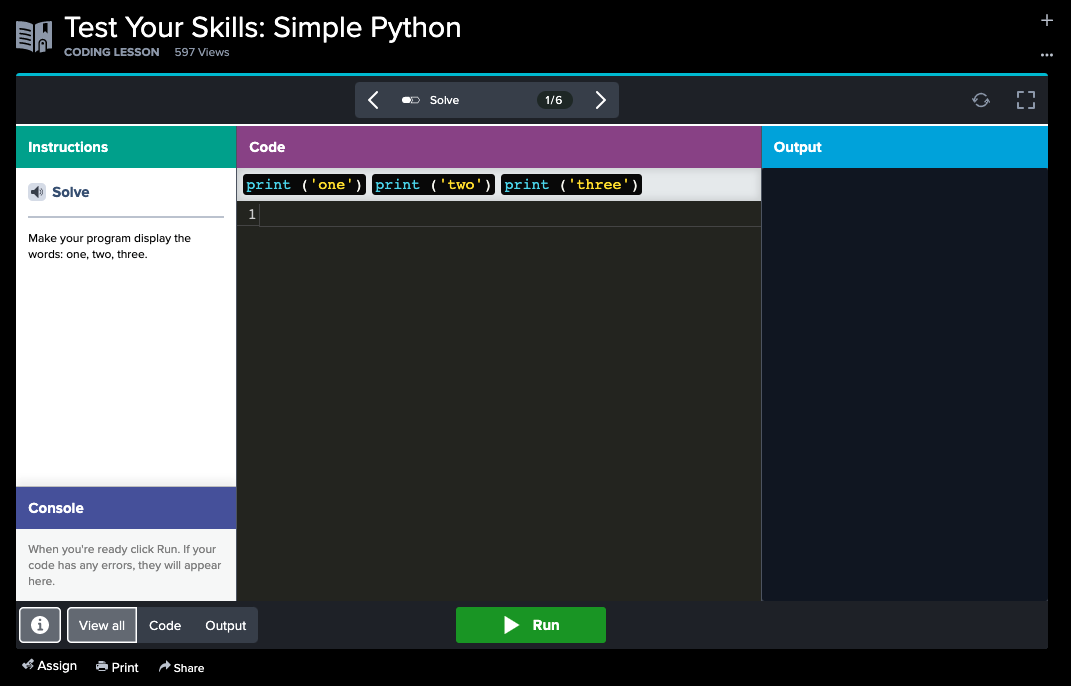Click the Code panel header
The image size is (1071, 686).
499,147
